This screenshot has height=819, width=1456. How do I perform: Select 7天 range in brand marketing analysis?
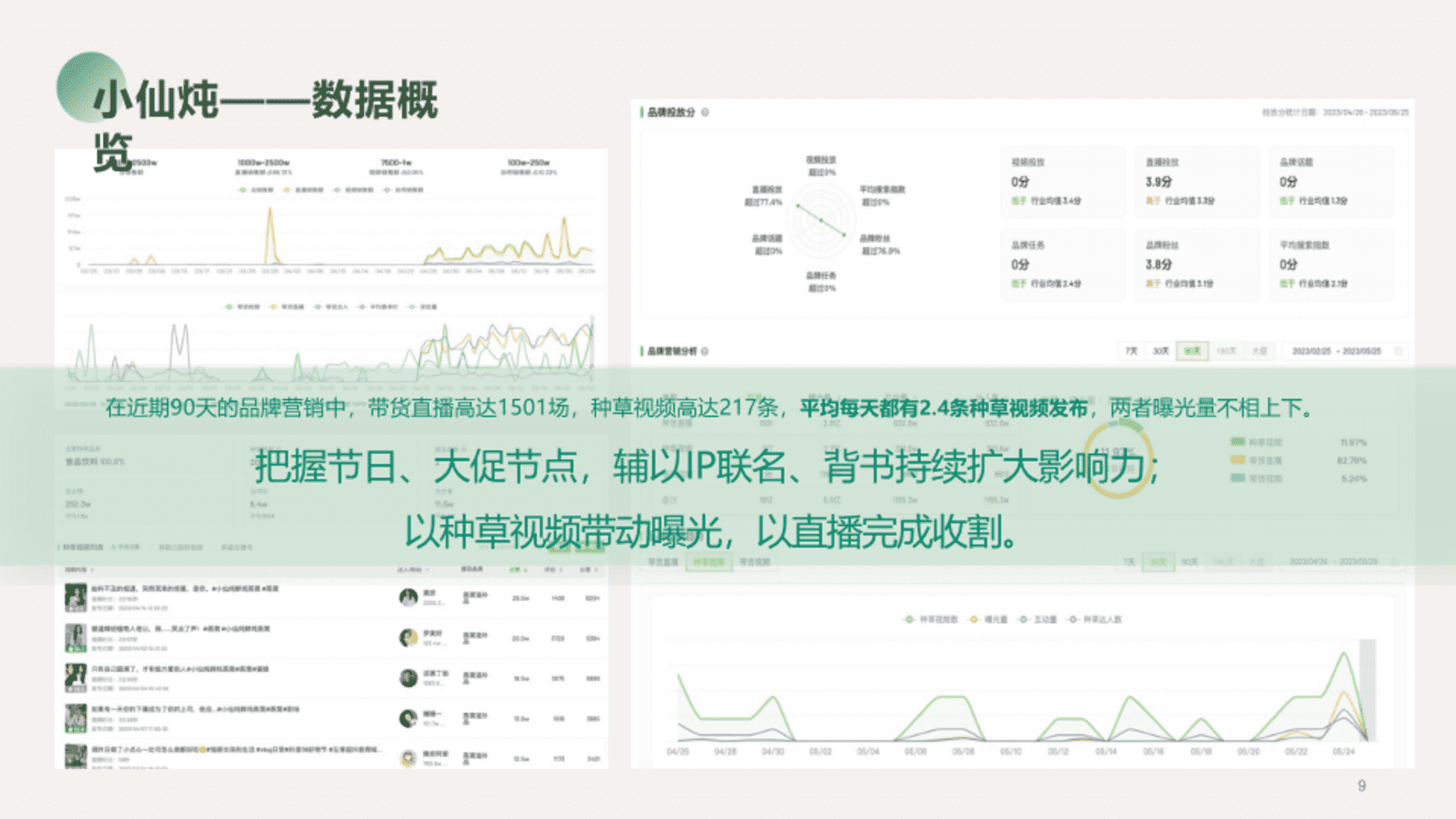[x=1131, y=351]
